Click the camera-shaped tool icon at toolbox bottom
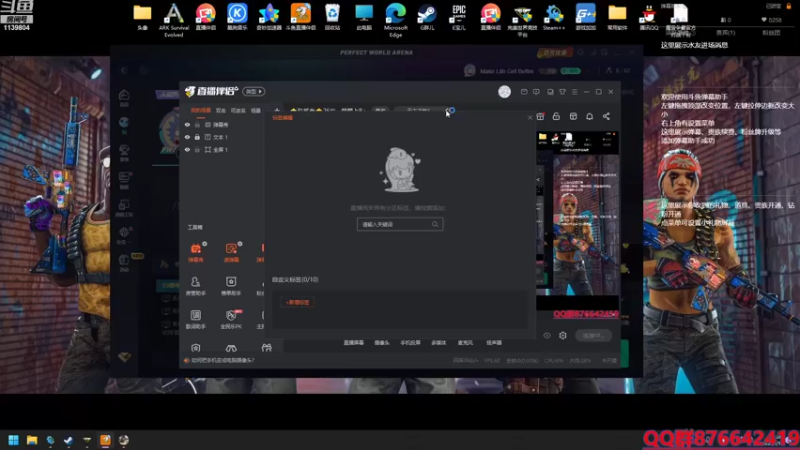The height and width of the screenshot is (450, 800). (x=195, y=348)
